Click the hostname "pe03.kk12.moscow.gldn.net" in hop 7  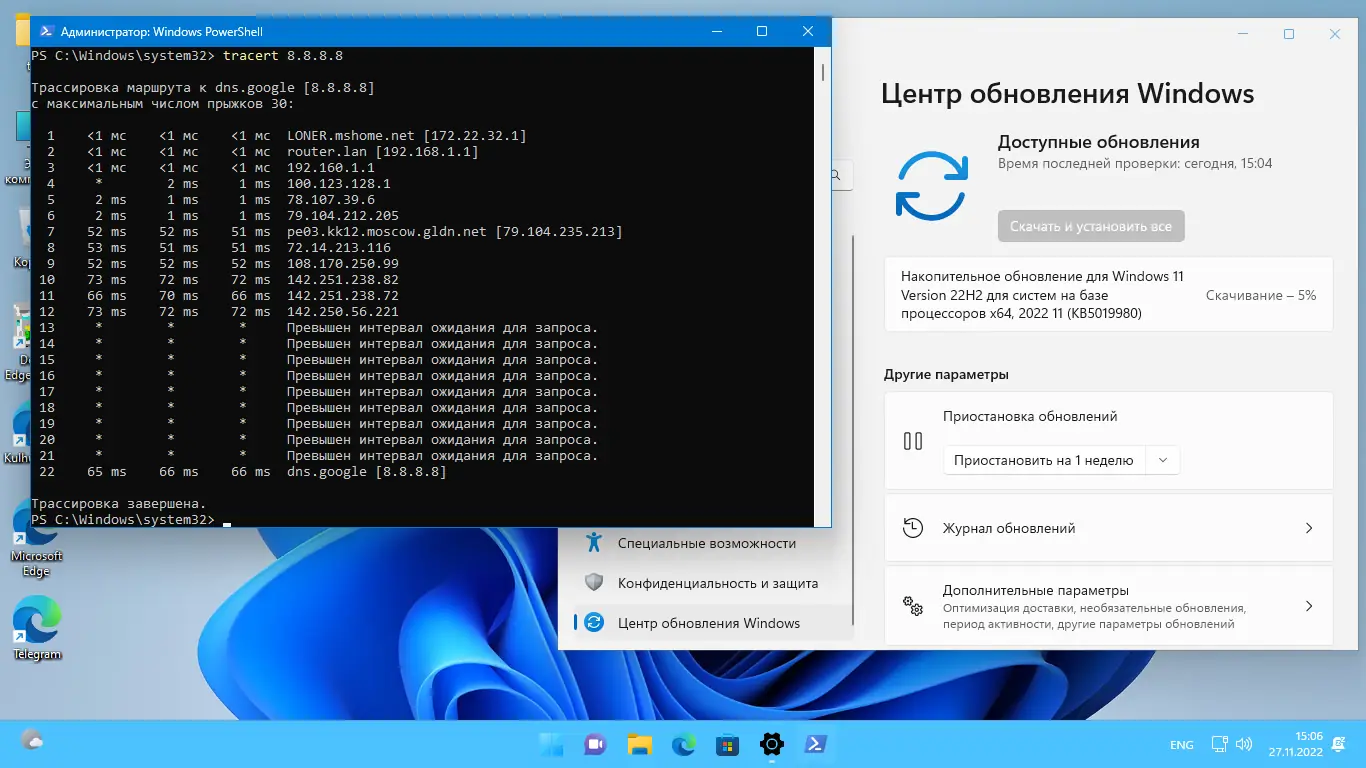387,232
